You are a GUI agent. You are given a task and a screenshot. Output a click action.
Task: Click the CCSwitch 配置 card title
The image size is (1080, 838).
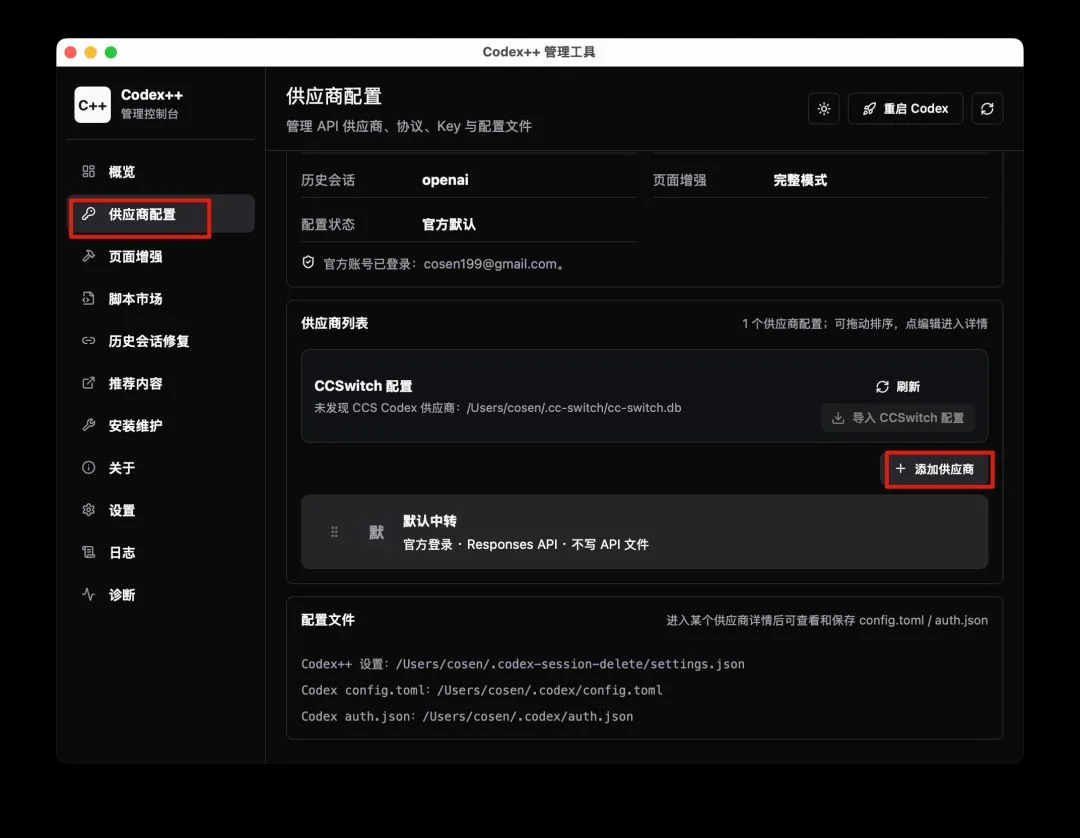point(363,386)
